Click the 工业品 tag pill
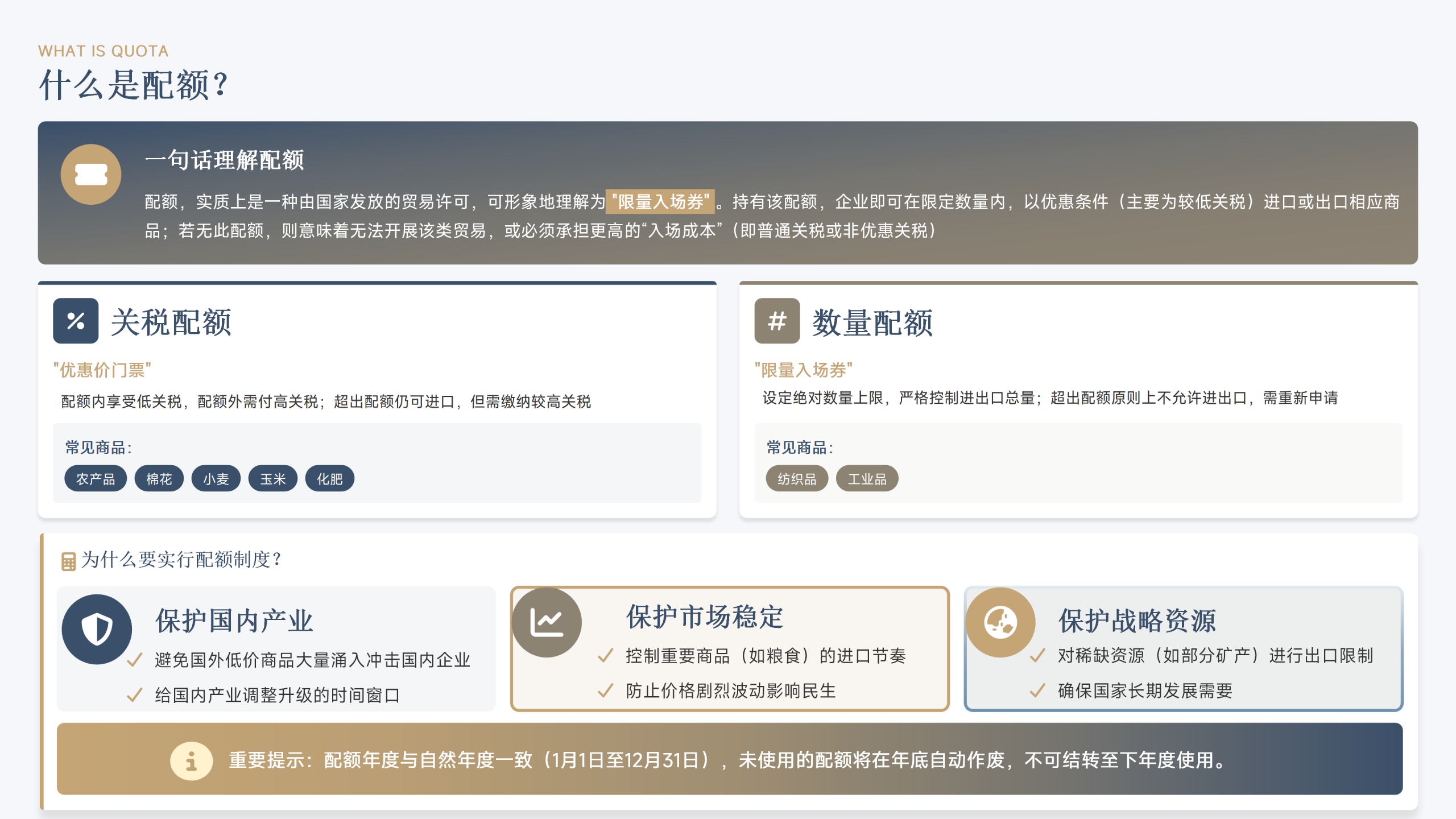 pos(867,479)
